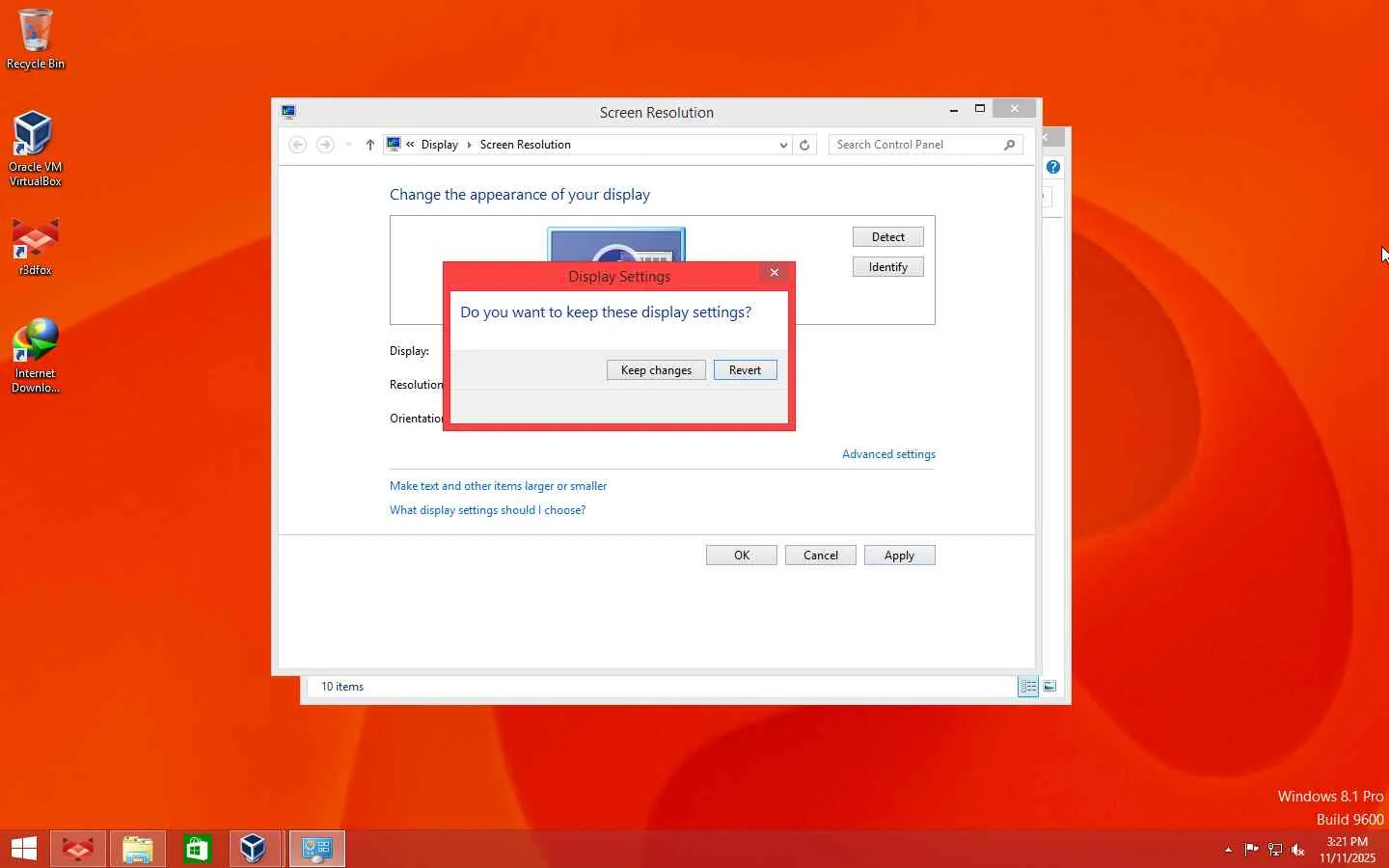Open Help with the blue question mark icon
Screen dimensions: 1389x868
point(1053,167)
